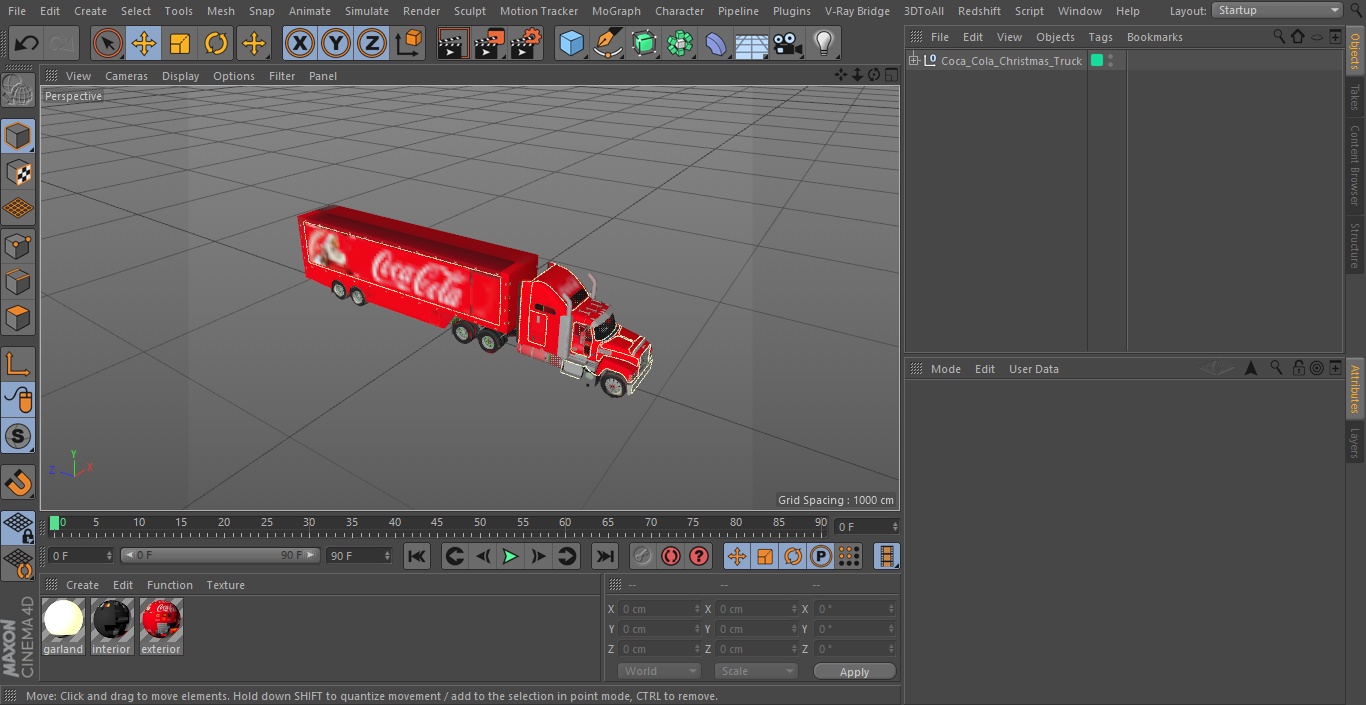Open Object Manager Tags menu
The height and width of the screenshot is (705, 1366).
tap(1100, 37)
